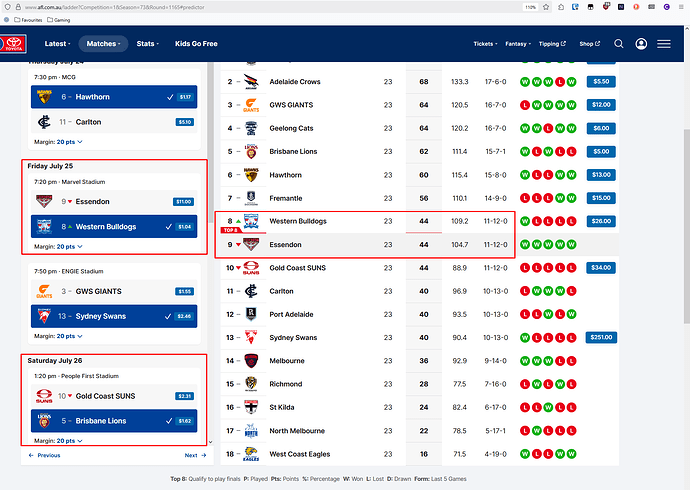Pick Hawthorn to win Thursday match
Image resolution: width=690 pixels, height=490 pixels.
point(114,97)
